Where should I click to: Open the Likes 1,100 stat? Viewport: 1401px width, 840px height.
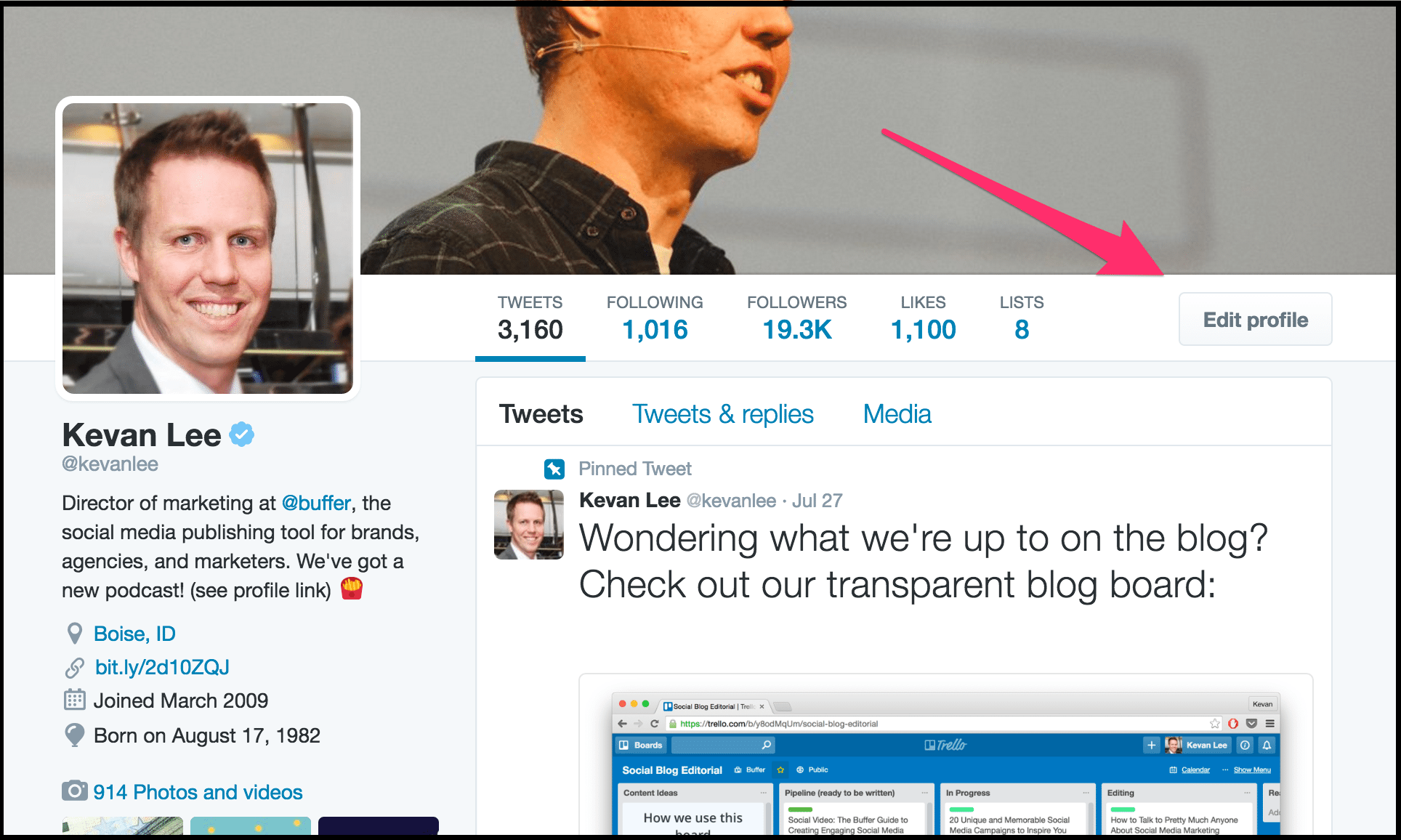point(924,318)
